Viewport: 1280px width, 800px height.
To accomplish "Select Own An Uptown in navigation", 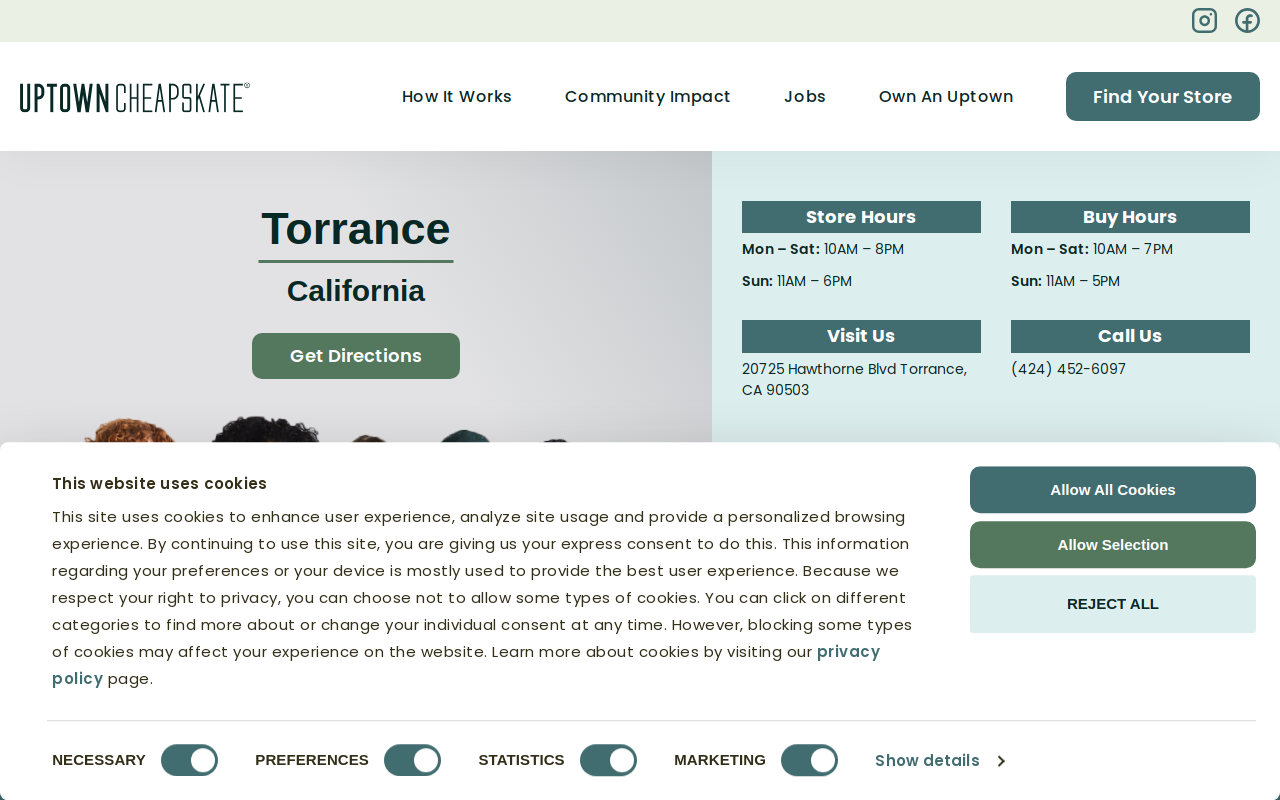I will click(x=946, y=96).
